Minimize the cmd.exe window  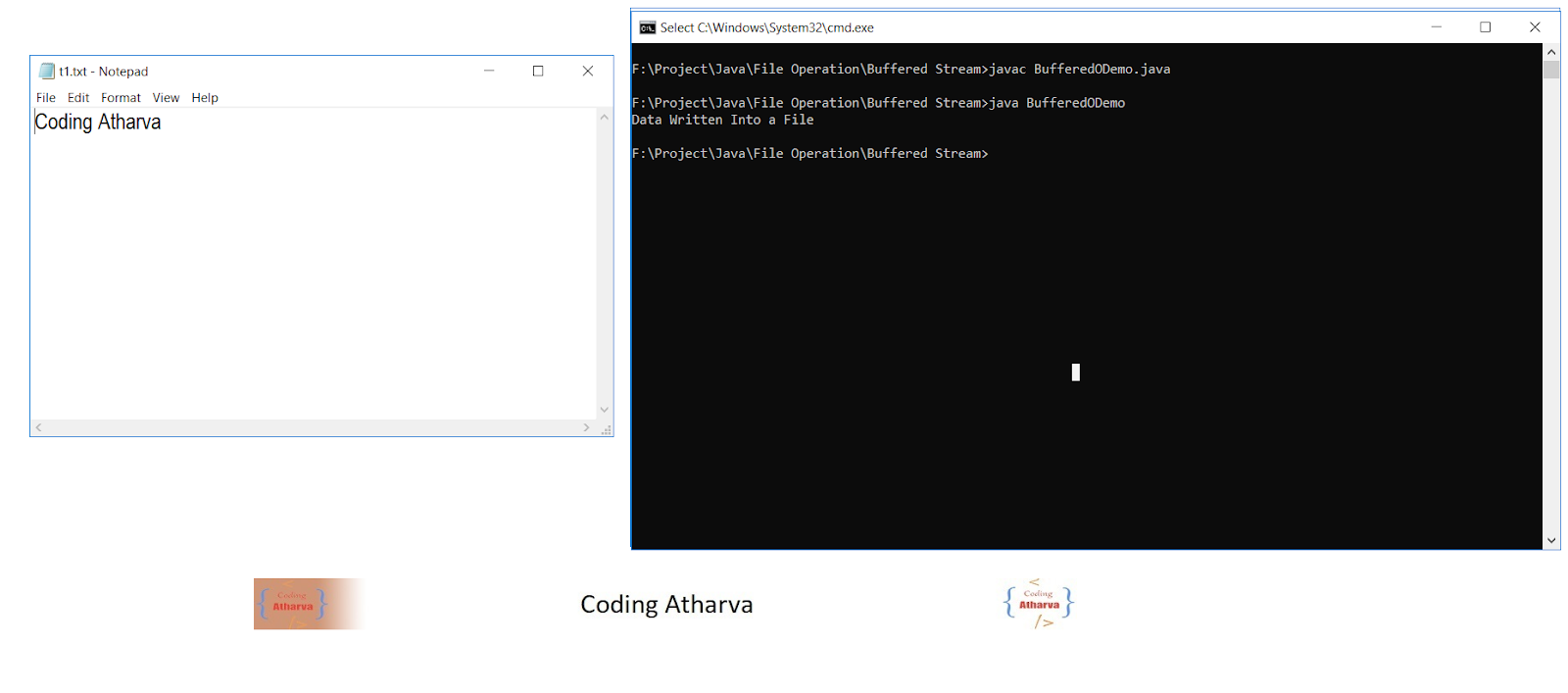1436,27
